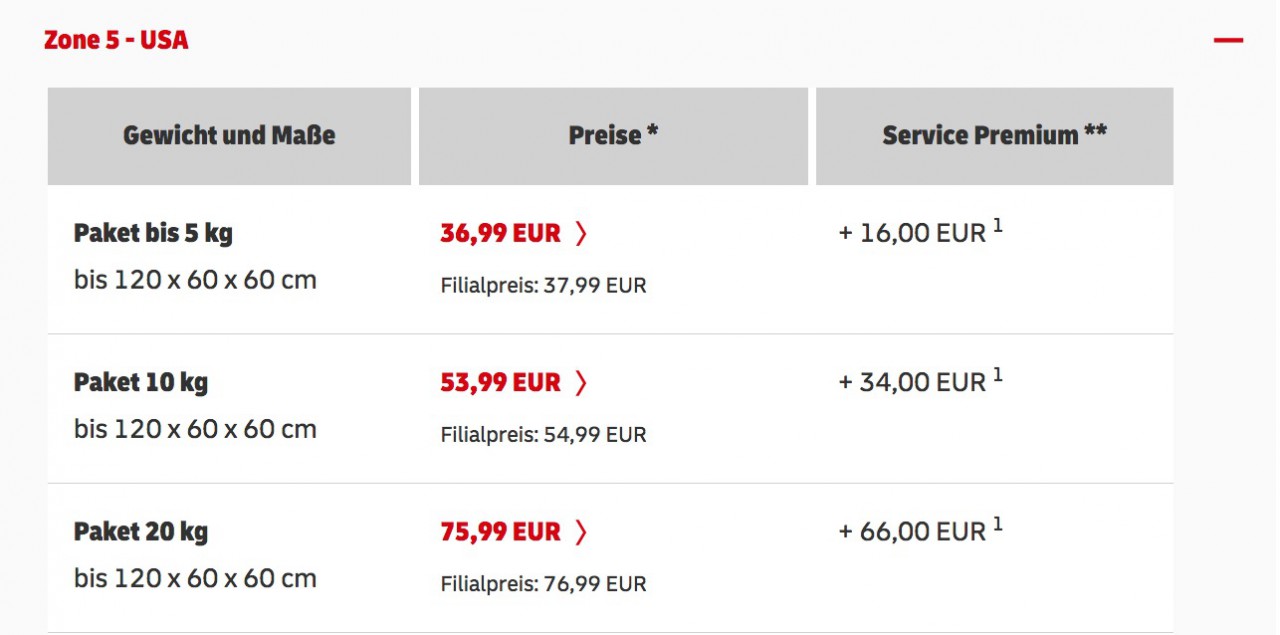Click footnote 1 after + 16,00 EUR

click(997, 227)
